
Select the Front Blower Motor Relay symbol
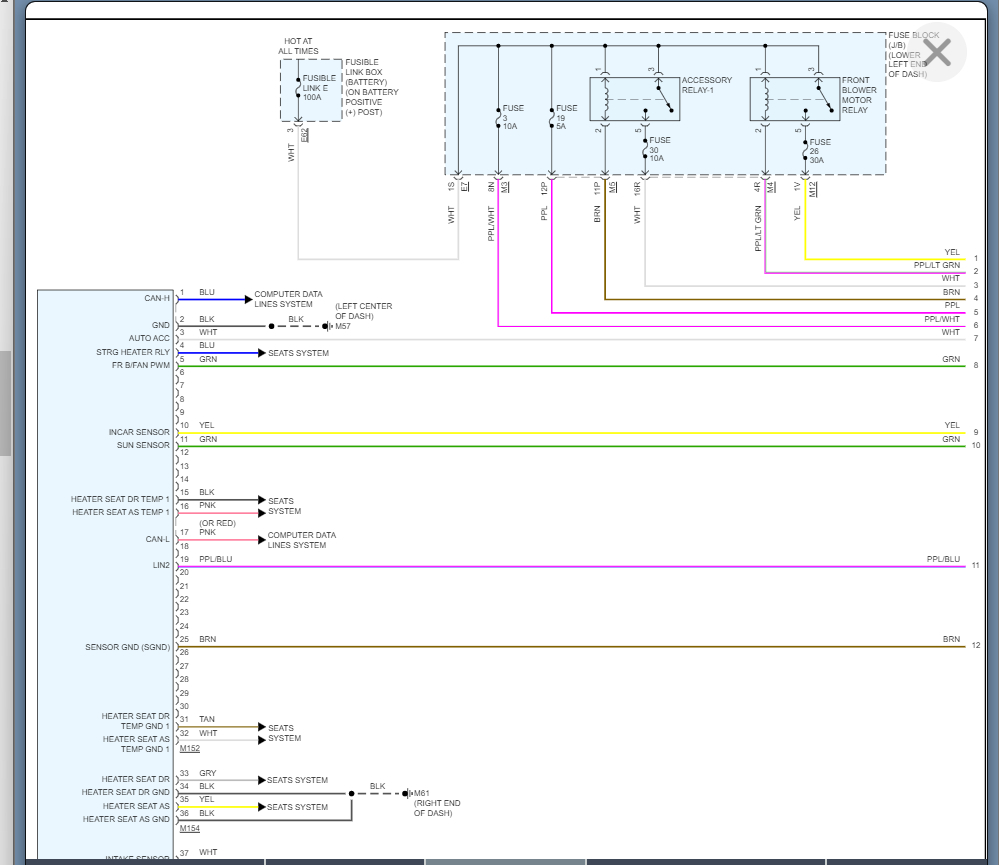click(x=794, y=98)
